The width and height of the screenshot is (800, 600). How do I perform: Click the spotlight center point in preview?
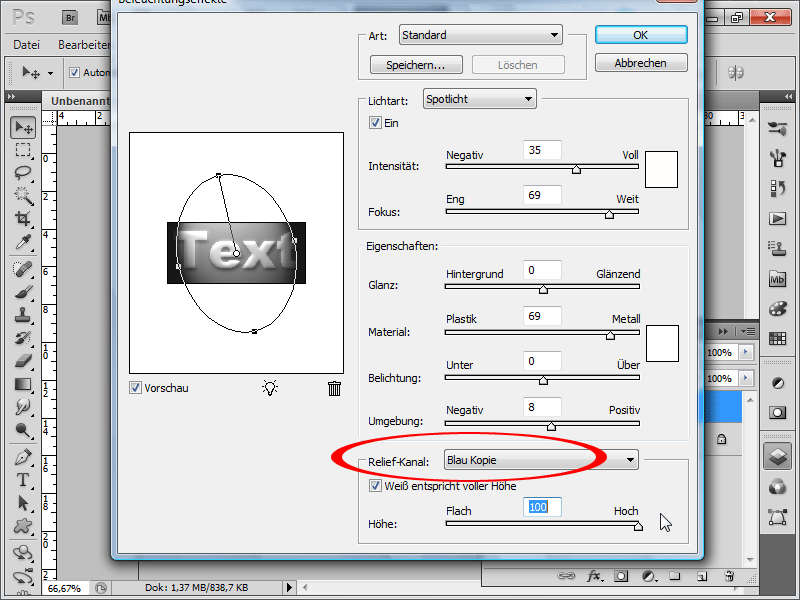[236, 253]
